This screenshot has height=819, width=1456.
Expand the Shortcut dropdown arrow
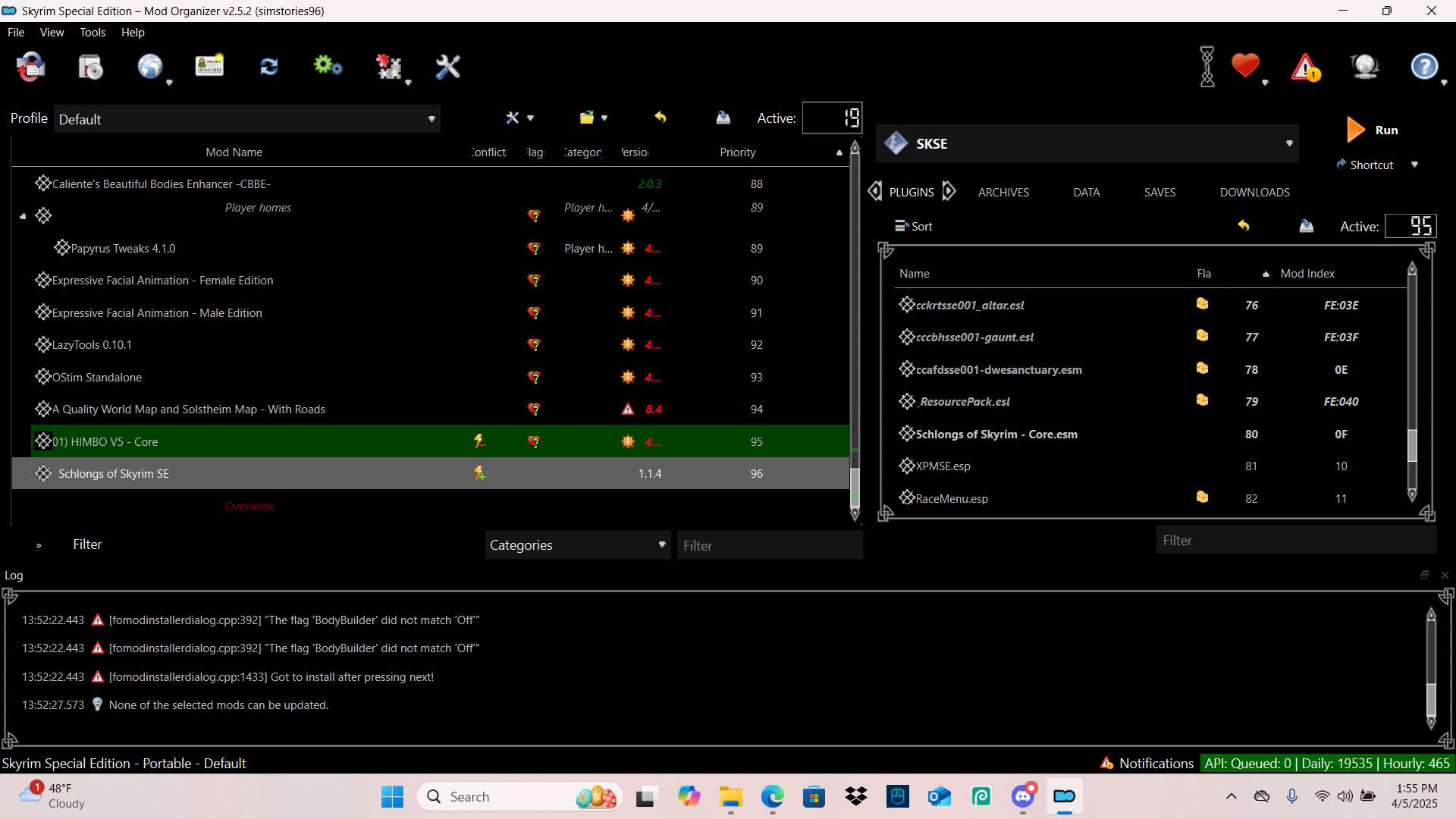(x=1414, y=165)
